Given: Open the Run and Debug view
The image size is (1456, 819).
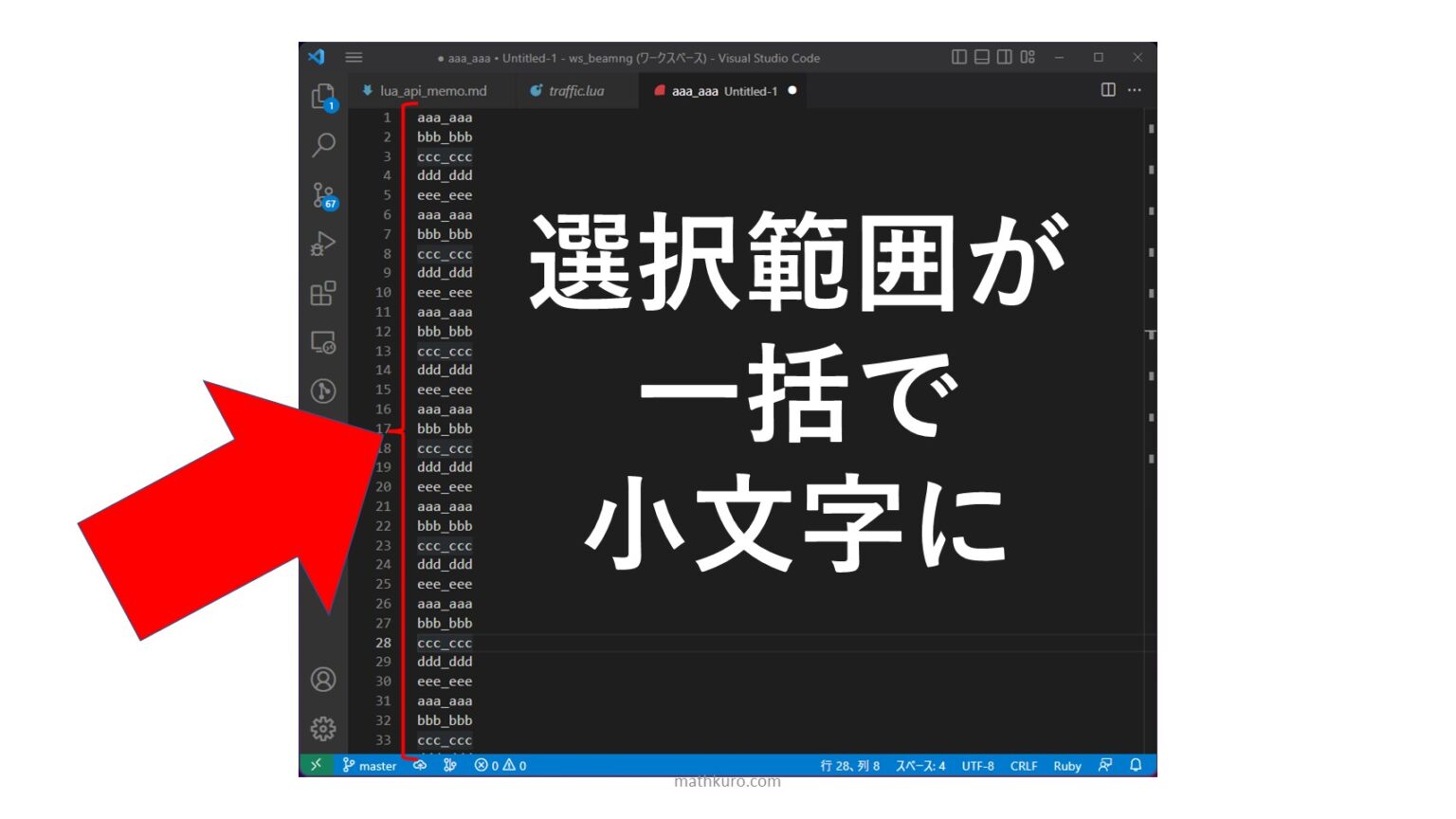Looking at the screenshot, I should click(323, 245).
